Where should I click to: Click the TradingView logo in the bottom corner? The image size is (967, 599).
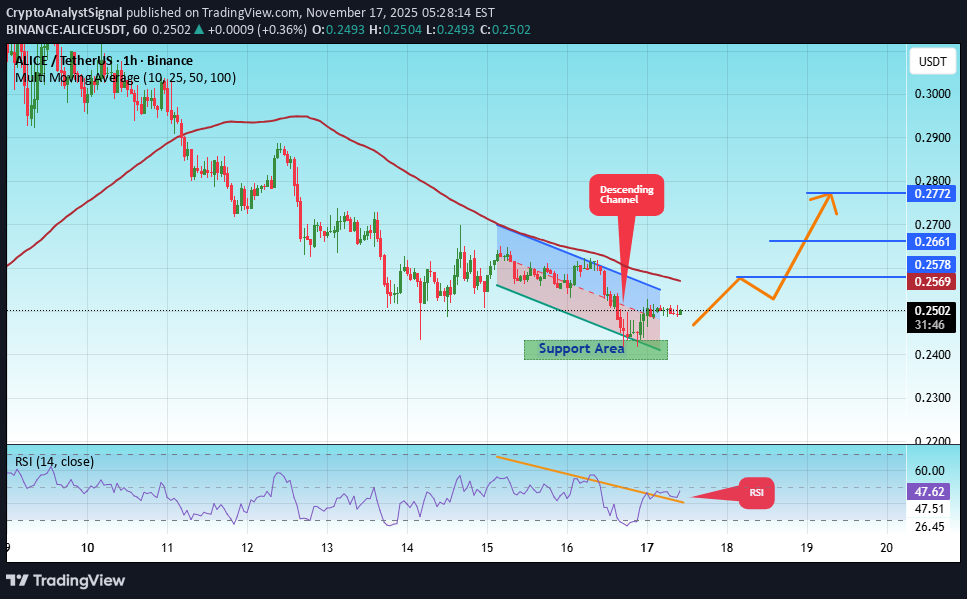click(66, 580)
